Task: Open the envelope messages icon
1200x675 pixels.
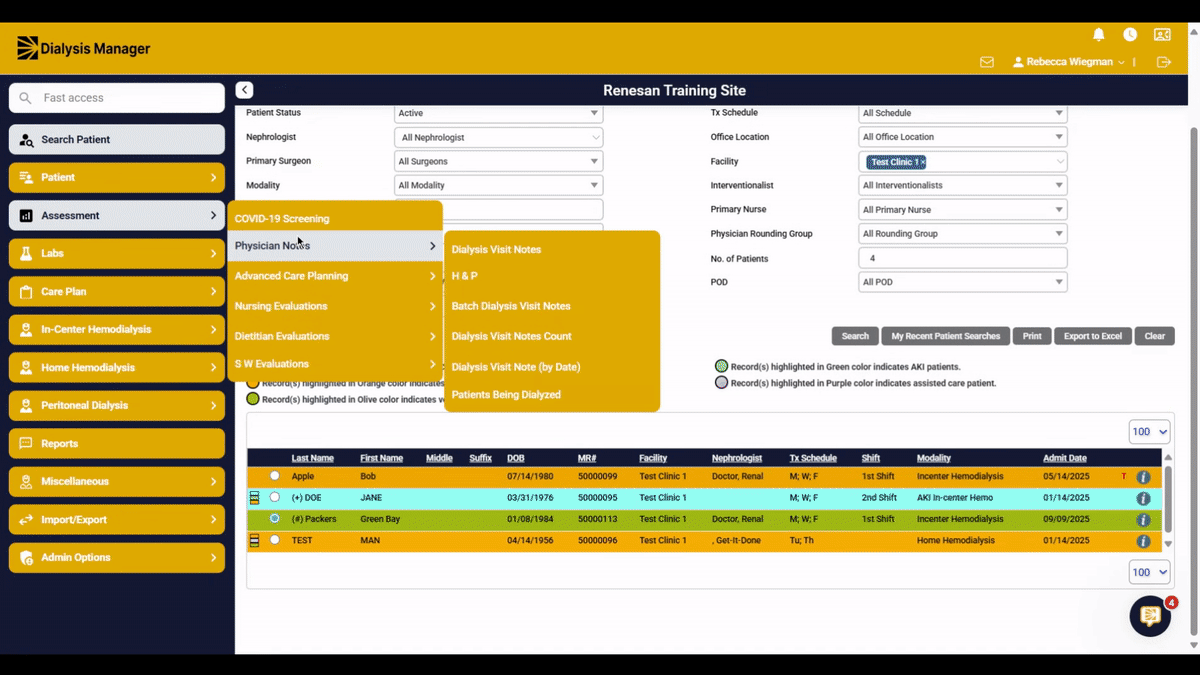Action: pyautogui.click(x=987, y=62)
